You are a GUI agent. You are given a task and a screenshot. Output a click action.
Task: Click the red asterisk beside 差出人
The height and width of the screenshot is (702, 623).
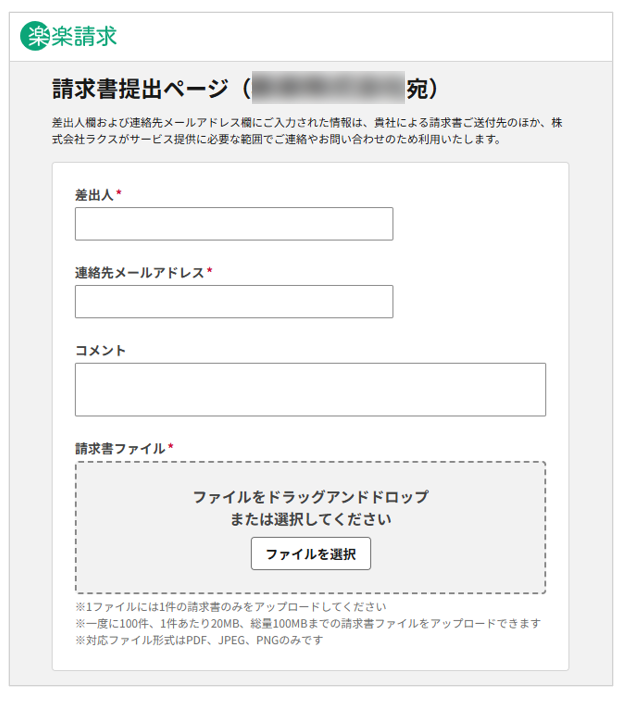tap(119, 194)
